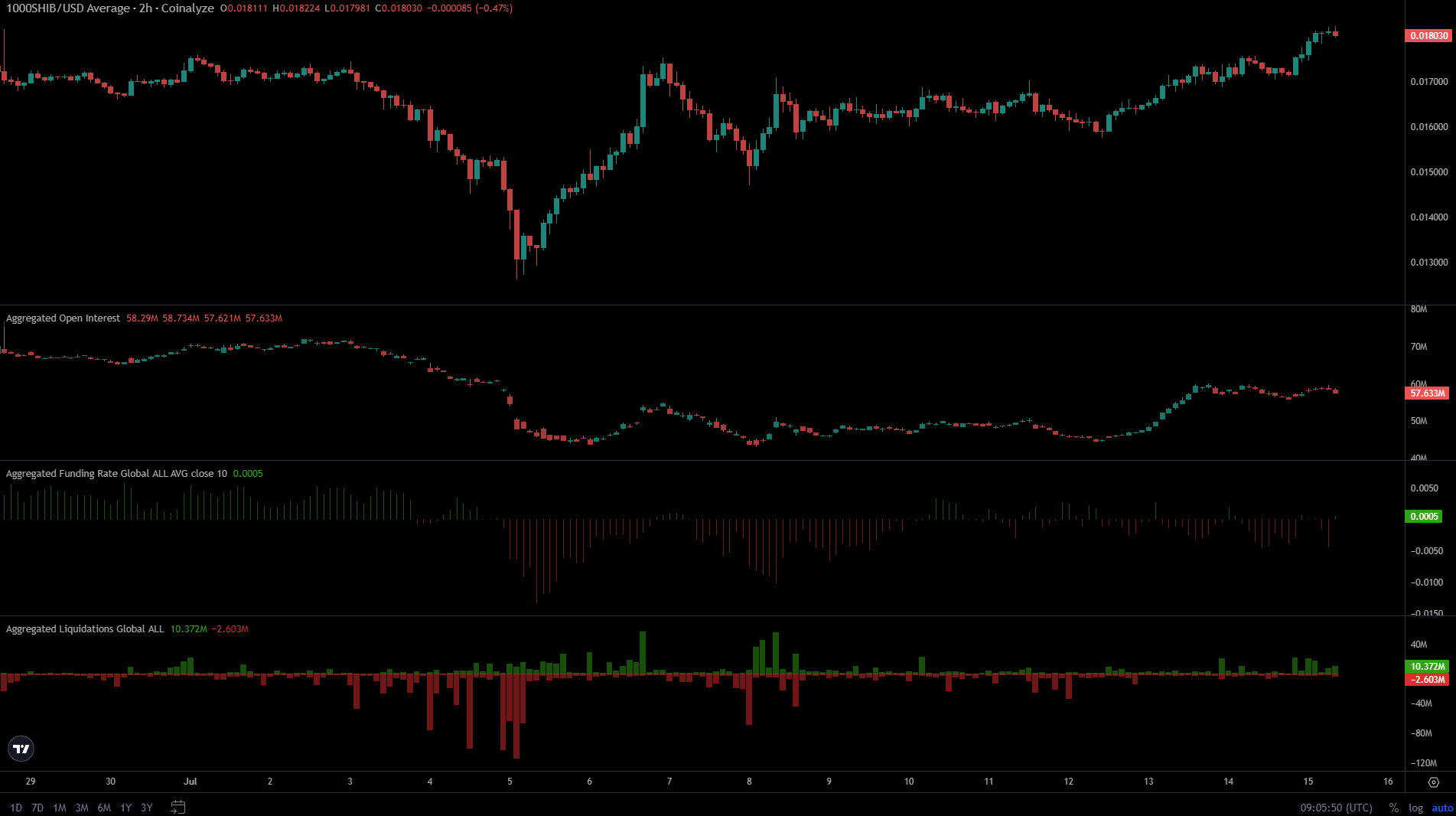The width and height of the screenshot is (1456, 816).
Task: Toggle percent scale mode
Action: click(x=1394, y=808)
